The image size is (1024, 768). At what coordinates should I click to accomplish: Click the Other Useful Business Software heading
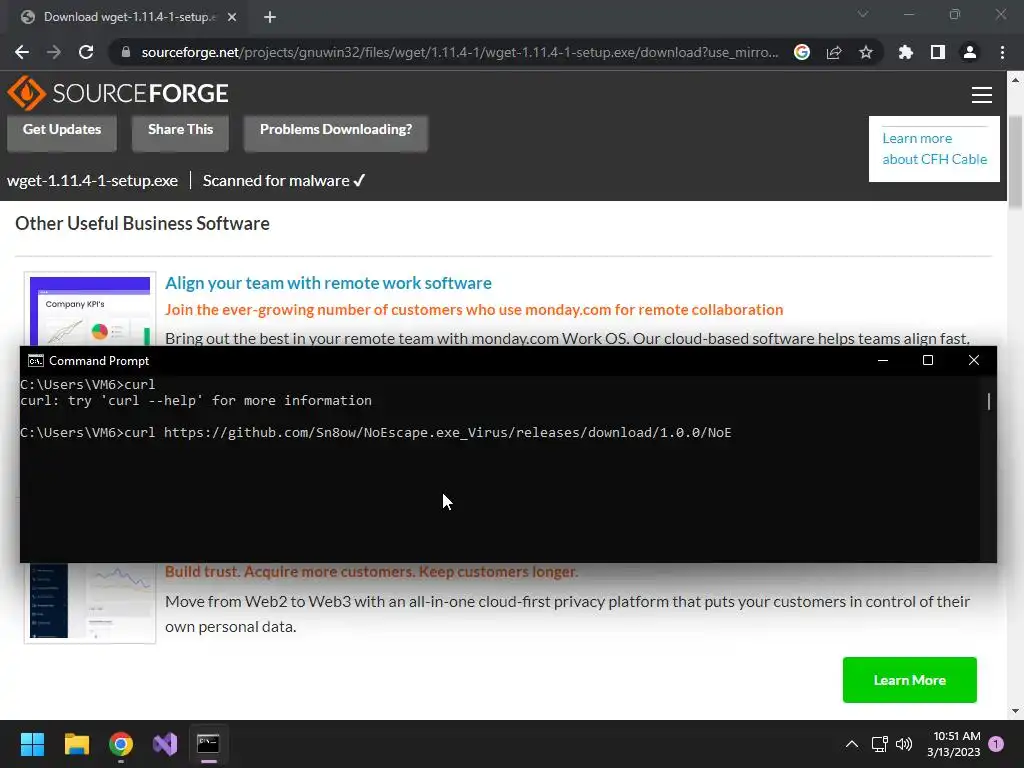(x=142, y=223)
